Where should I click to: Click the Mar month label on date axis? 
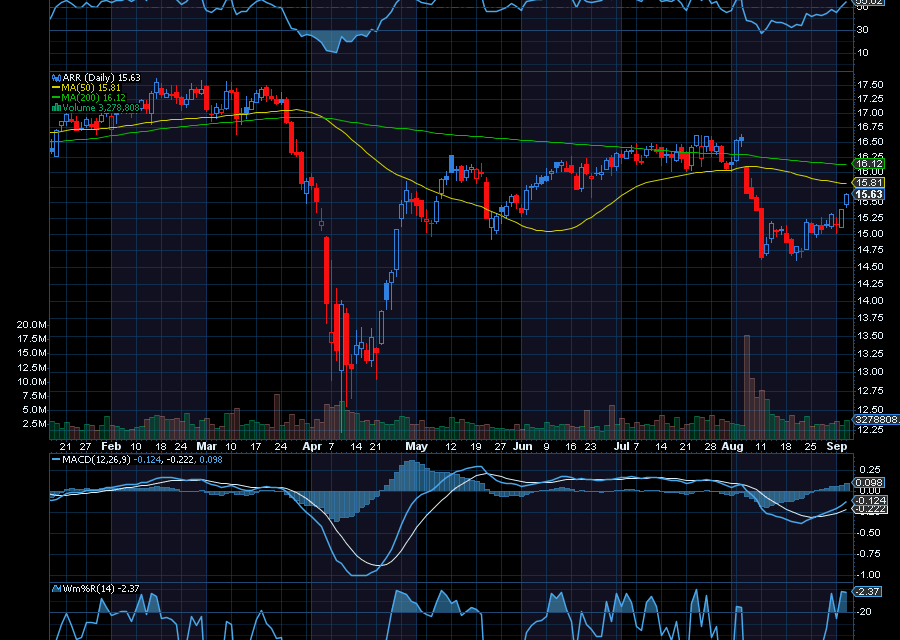click(207, 446)
